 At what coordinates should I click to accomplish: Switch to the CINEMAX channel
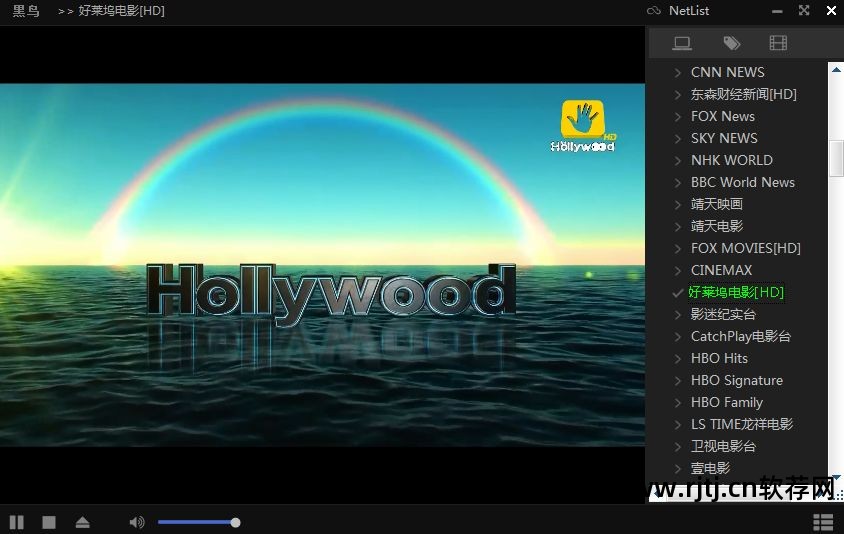(721, 271)
